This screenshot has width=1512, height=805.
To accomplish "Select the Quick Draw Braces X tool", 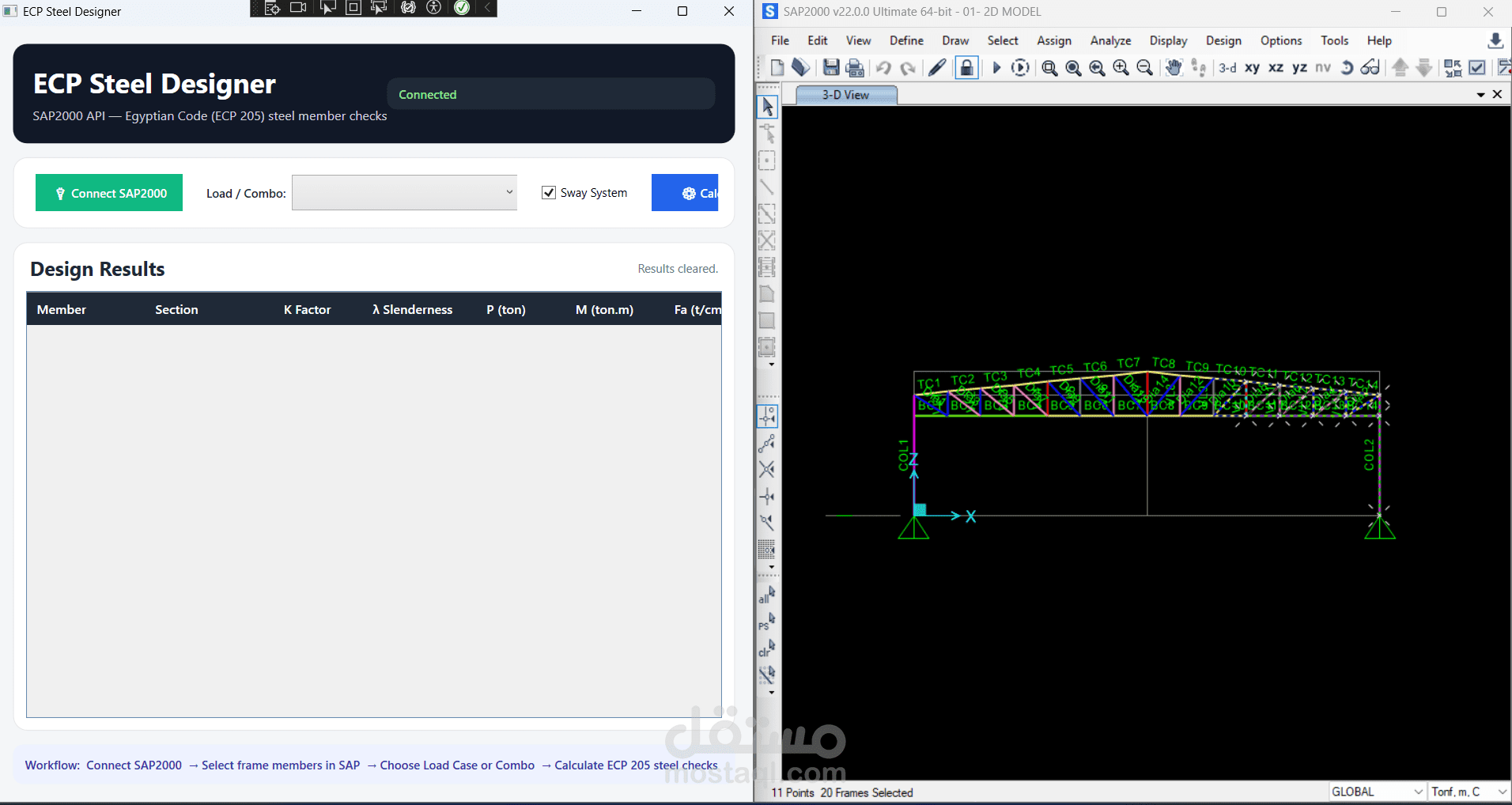I will (767, 240).
